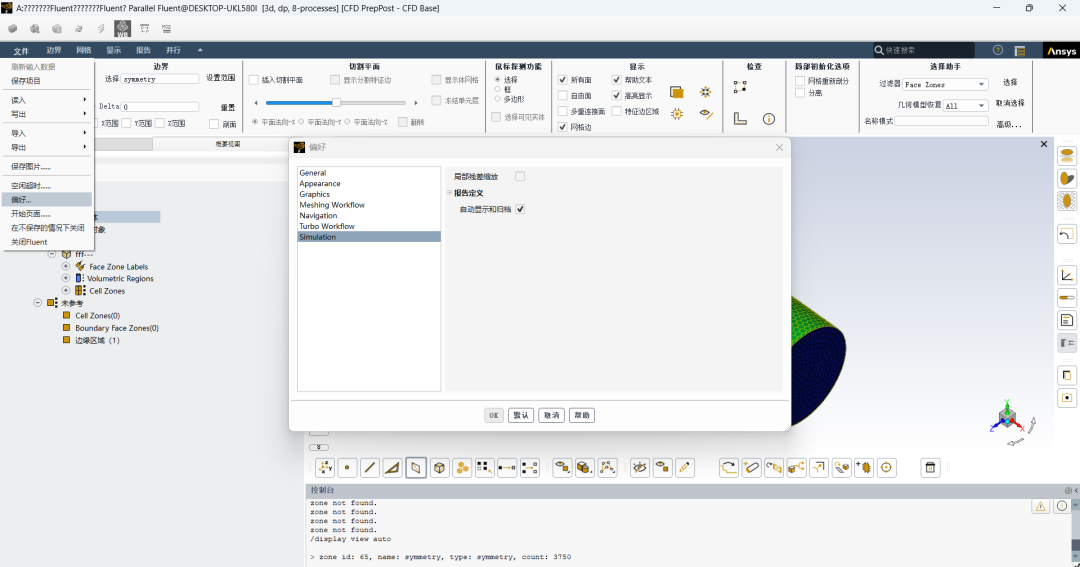Image resolution: width=1080 pixels, height=567 pixels.
Task: Open the Face Zones filter dropdown
Action: coord(945,84)
